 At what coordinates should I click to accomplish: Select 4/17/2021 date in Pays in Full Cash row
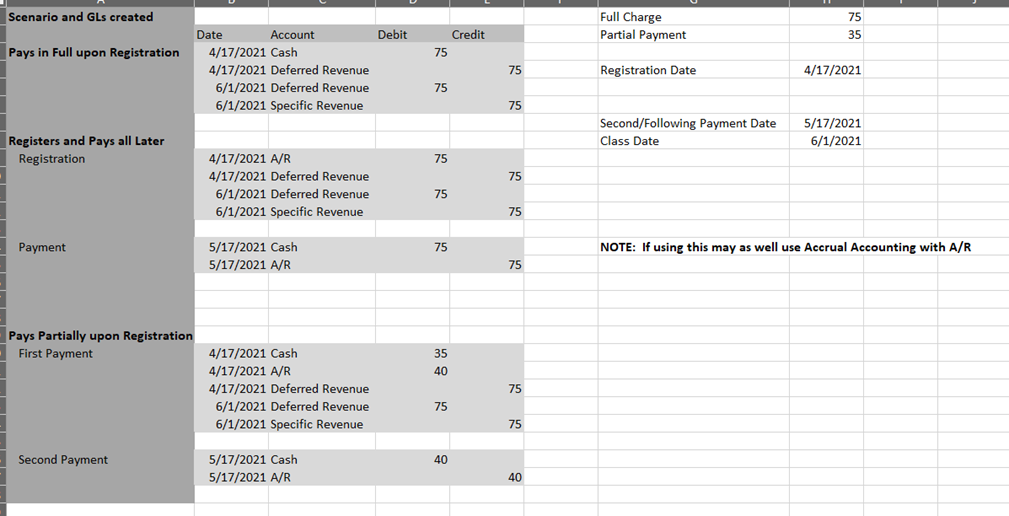pos(231,52)
